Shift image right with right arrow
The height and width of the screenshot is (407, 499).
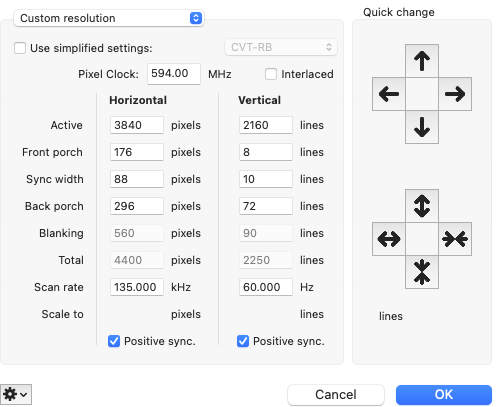[x=455, y=94]
